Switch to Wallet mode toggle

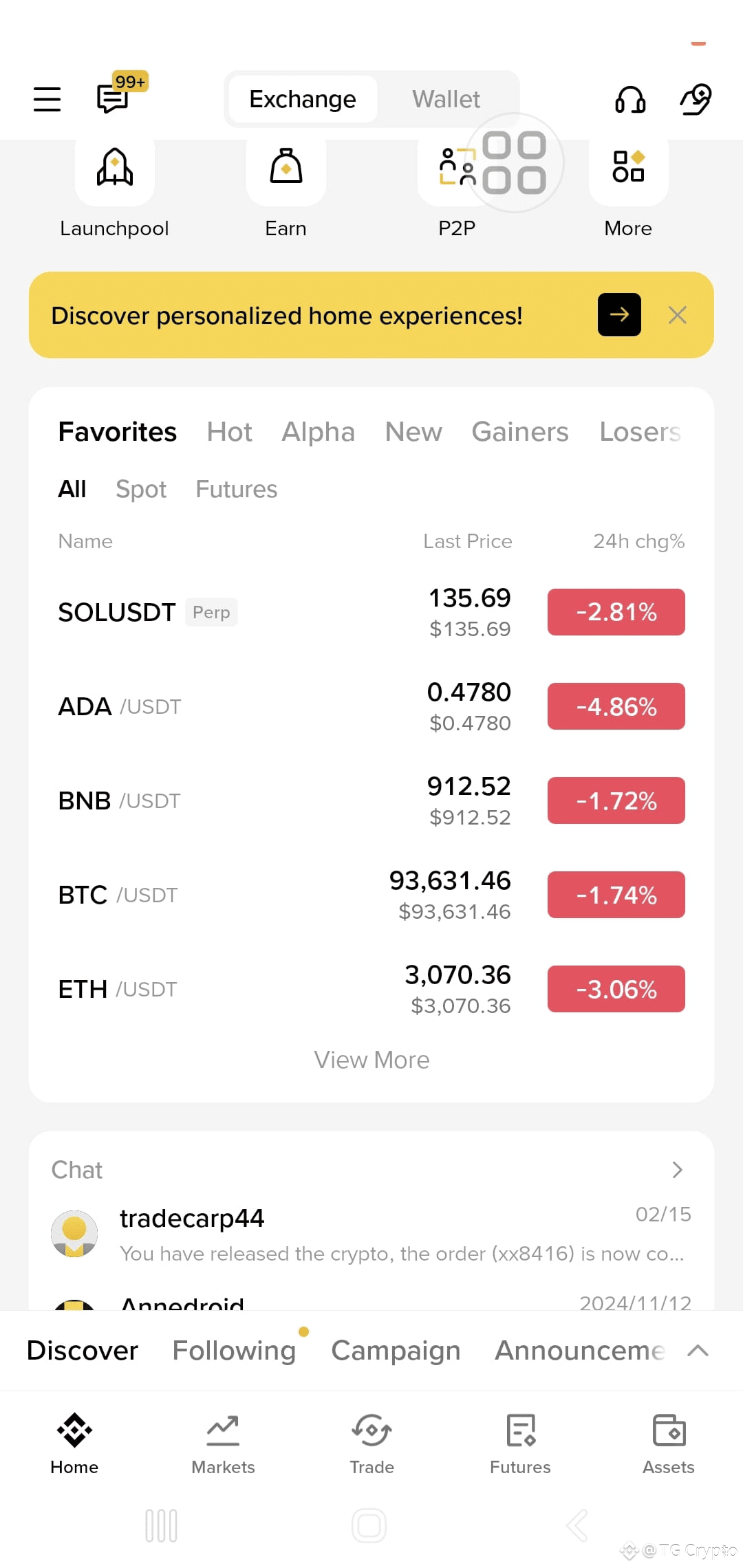[446, 99]
